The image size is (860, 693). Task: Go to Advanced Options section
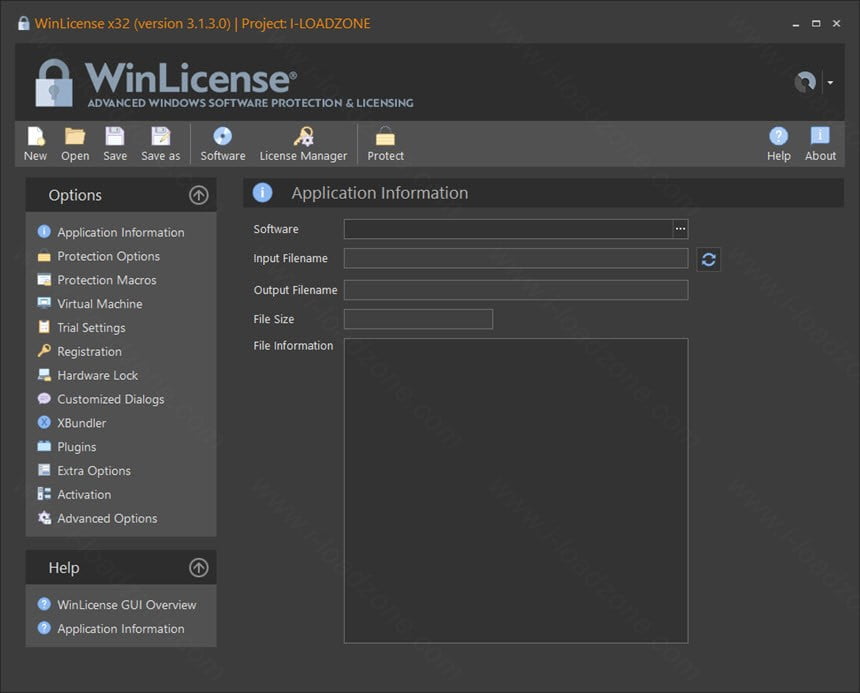click(107, 519)
